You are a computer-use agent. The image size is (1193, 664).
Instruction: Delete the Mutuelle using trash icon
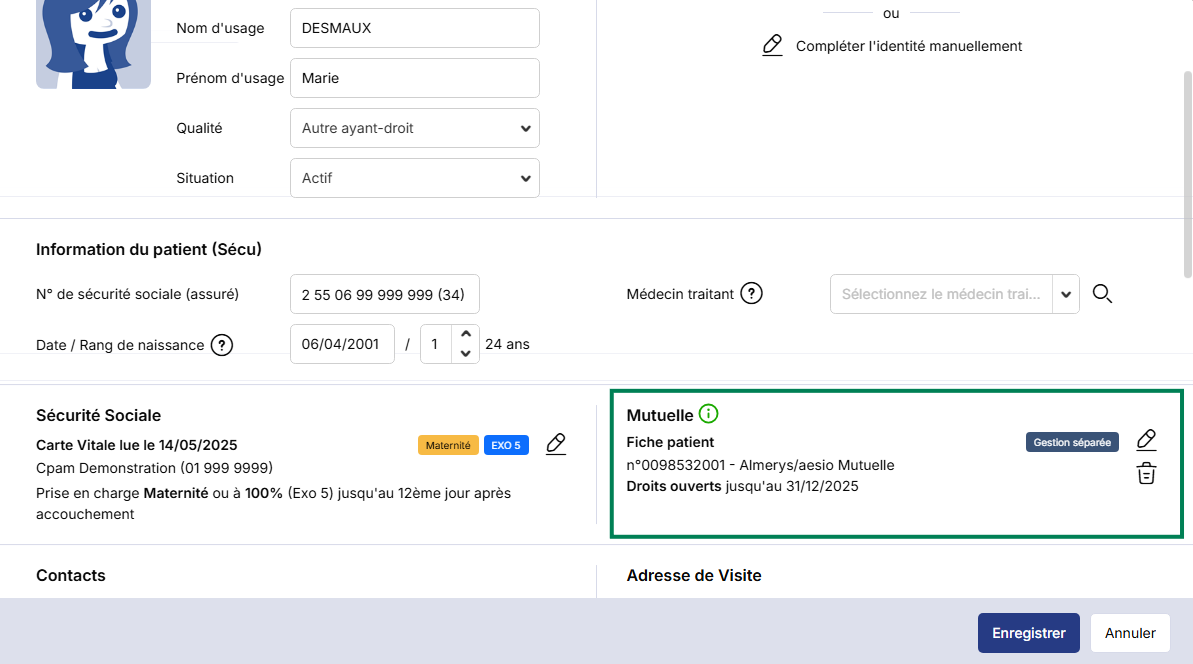click(x=1146, y=474)
